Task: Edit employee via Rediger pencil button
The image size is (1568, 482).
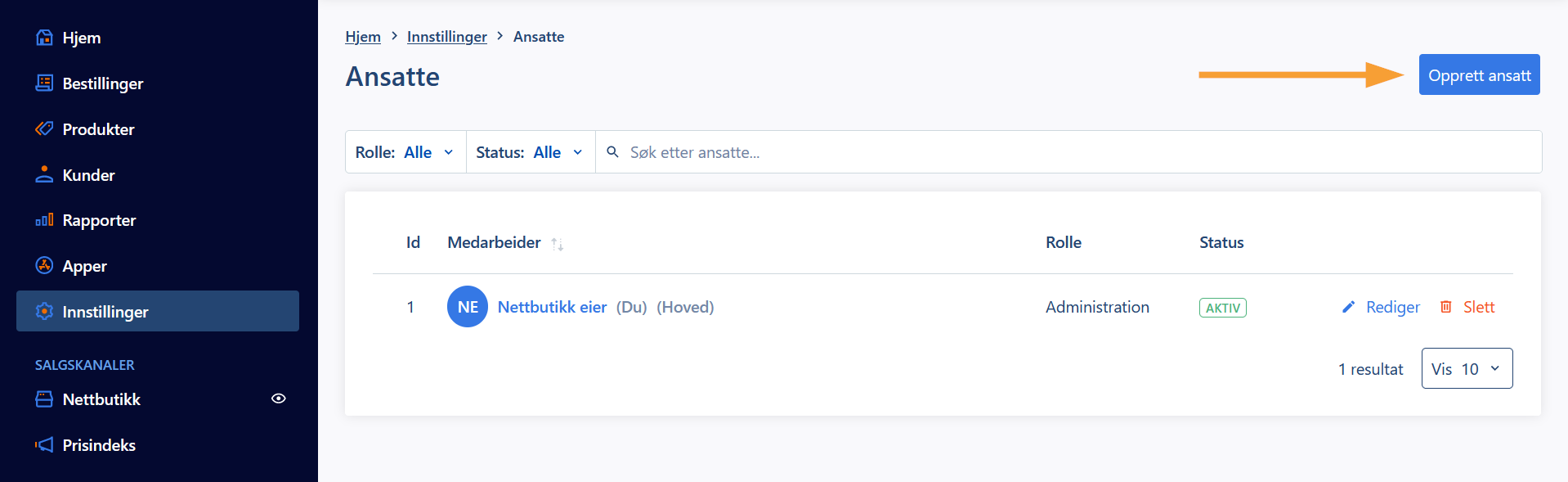Action: [1381, 307]
